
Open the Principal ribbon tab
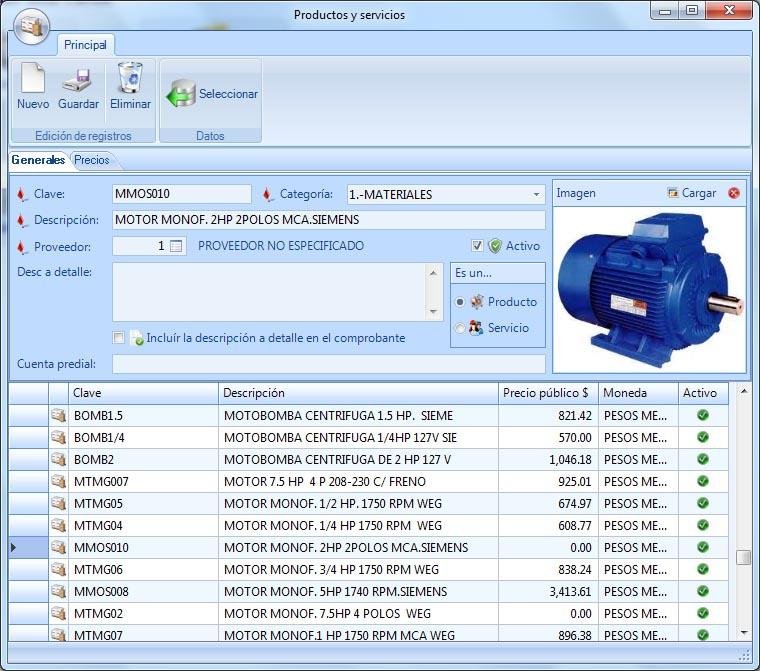[x=85, y=45]
